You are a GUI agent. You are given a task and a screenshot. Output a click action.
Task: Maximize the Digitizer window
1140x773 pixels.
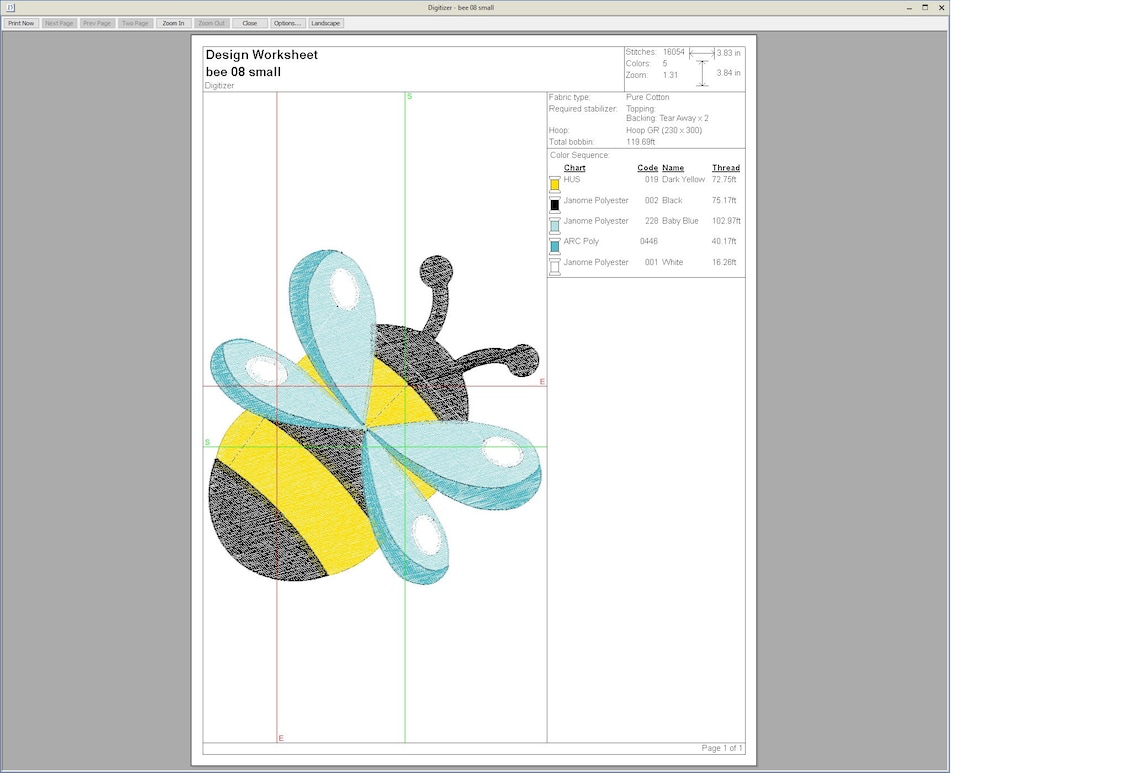pos(925,7)
